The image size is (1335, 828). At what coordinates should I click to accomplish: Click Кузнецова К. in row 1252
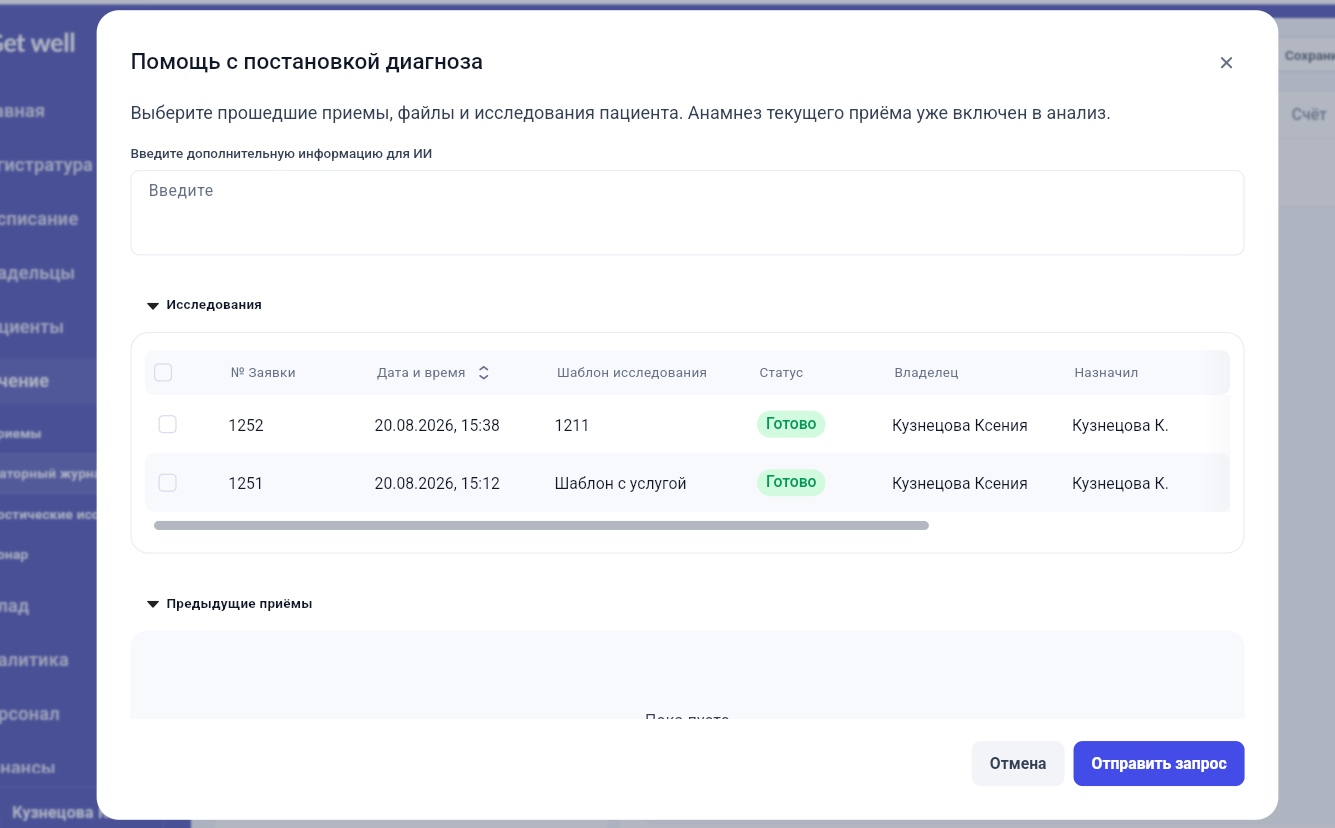(1120, 425)
